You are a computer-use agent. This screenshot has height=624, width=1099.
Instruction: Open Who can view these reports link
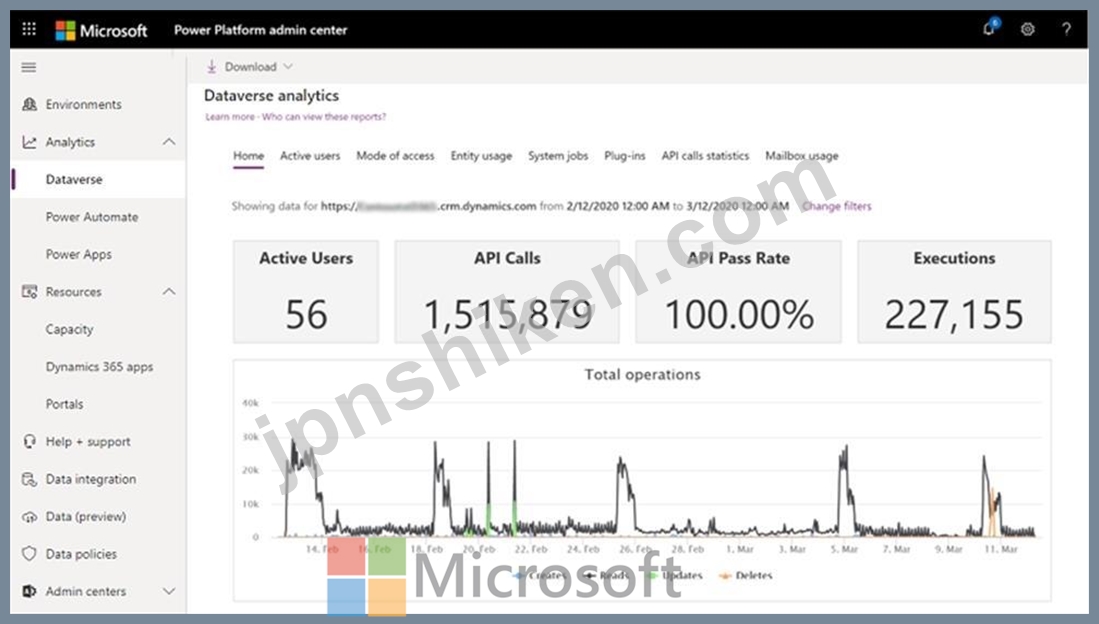coord(324,117)
